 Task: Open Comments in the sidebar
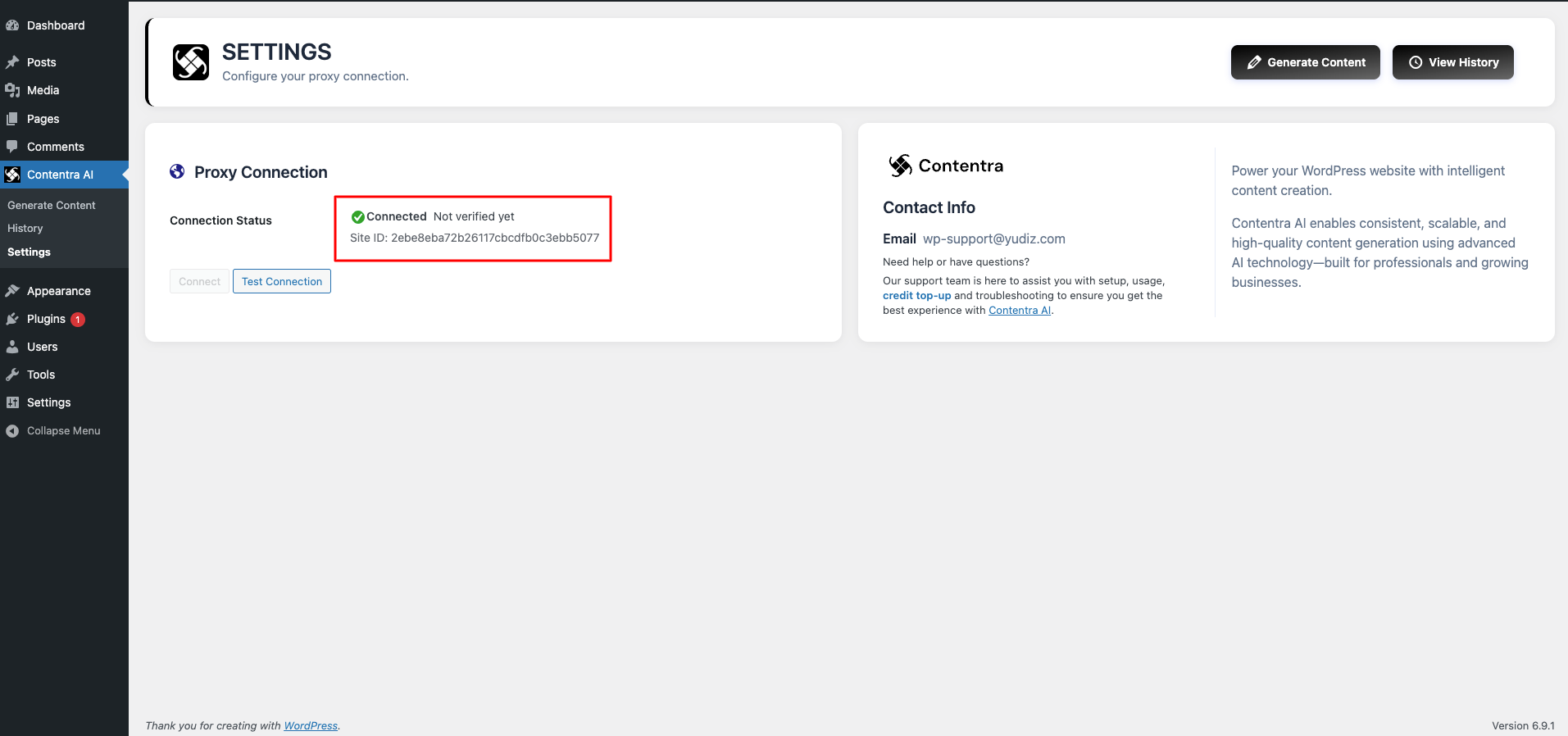64,147
